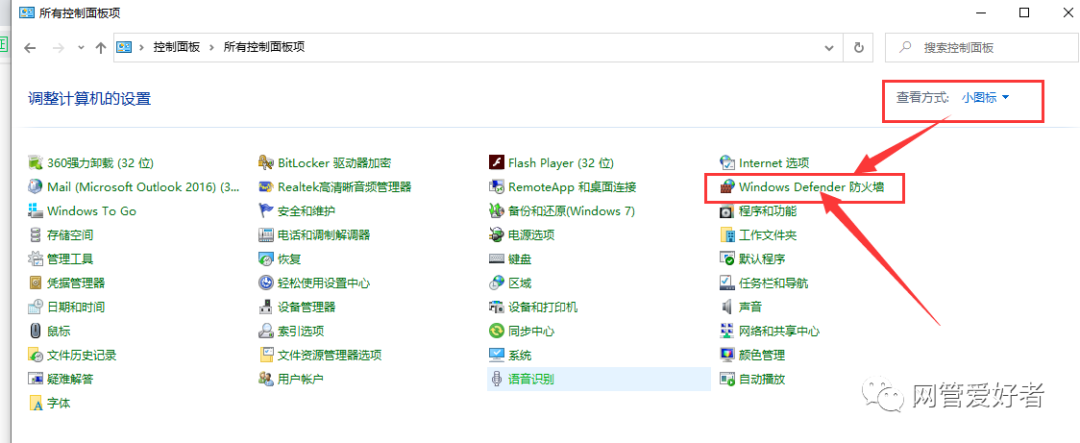Open the 默认程序 link
The image size is (1080, 443).
pos(762,259)
